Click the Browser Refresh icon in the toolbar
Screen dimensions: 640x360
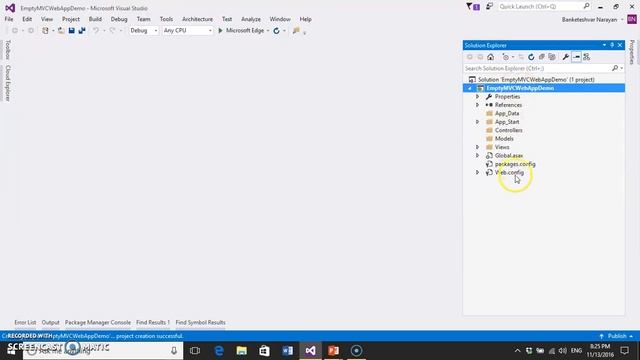276,31
